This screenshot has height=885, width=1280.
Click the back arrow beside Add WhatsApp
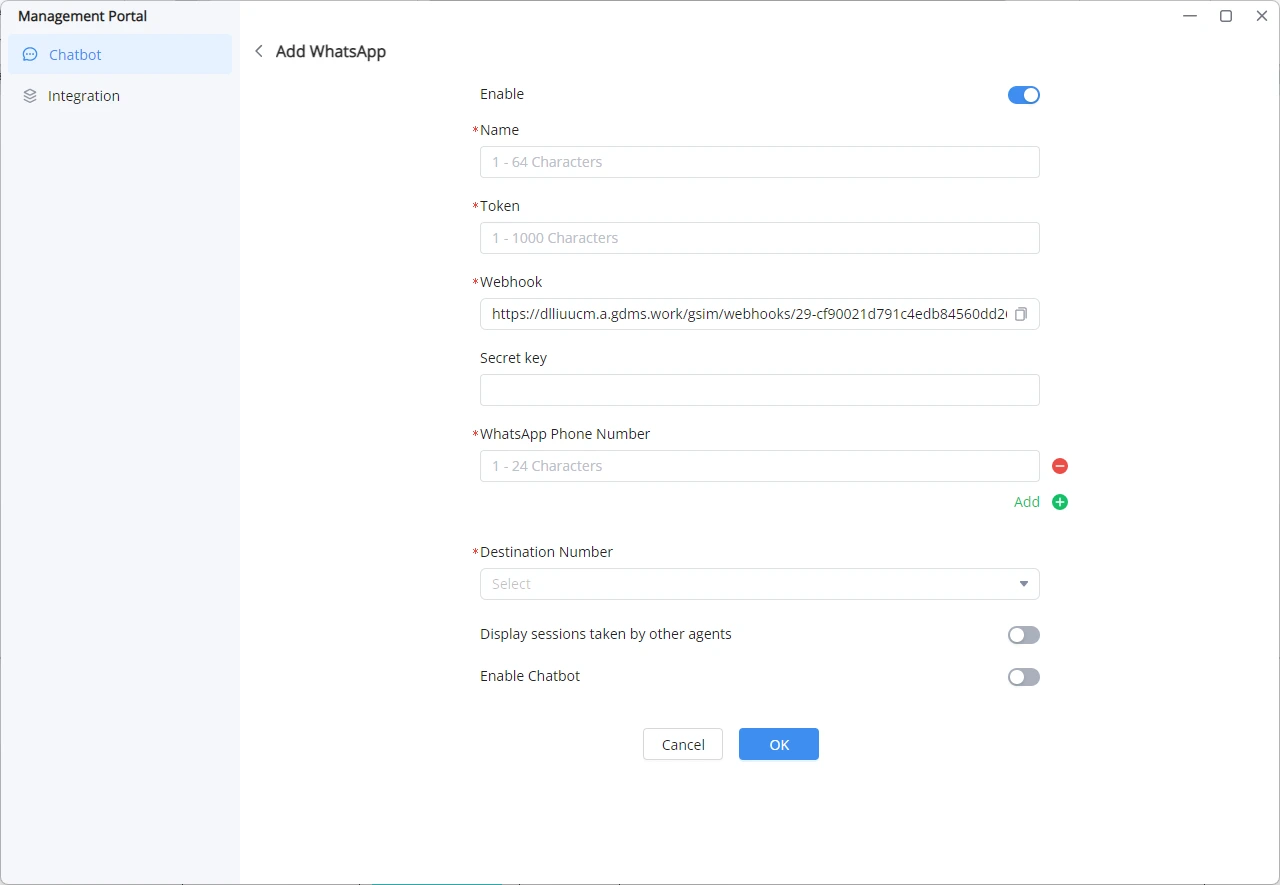coord(259,51)
